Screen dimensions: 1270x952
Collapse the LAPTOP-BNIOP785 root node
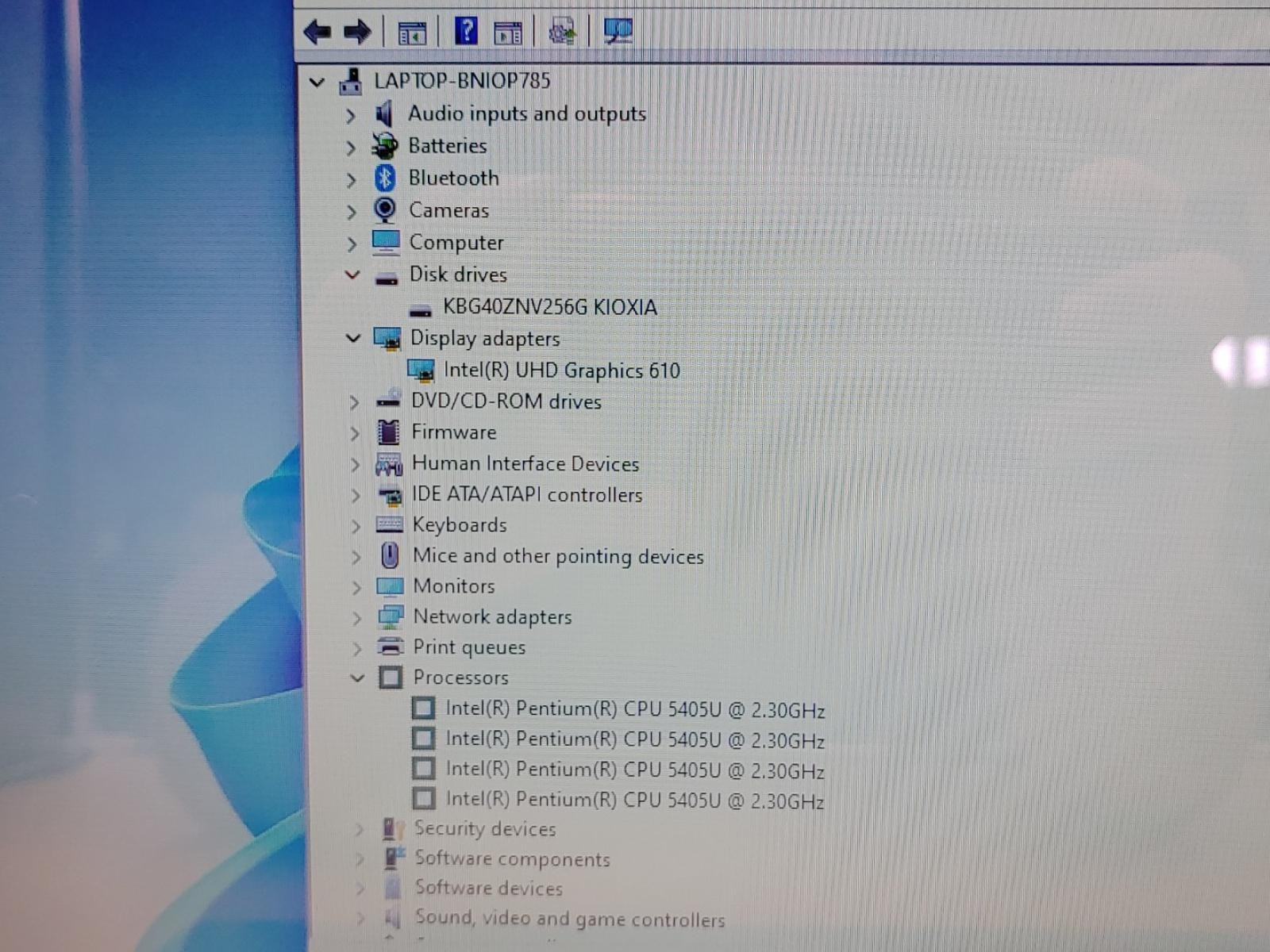click(x=317, y=82)
